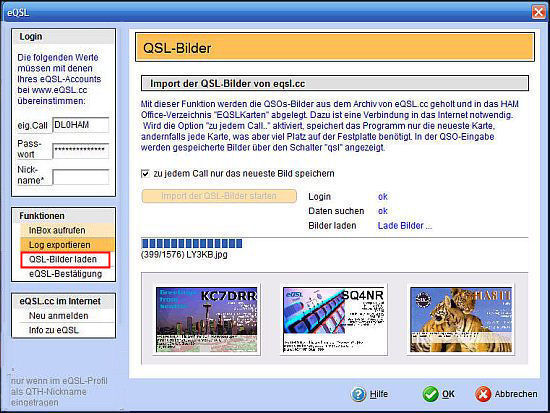This screenshot has width=550, height=413.
Task: Click the eig.Call input field
Action: click(x=81, y=125)
